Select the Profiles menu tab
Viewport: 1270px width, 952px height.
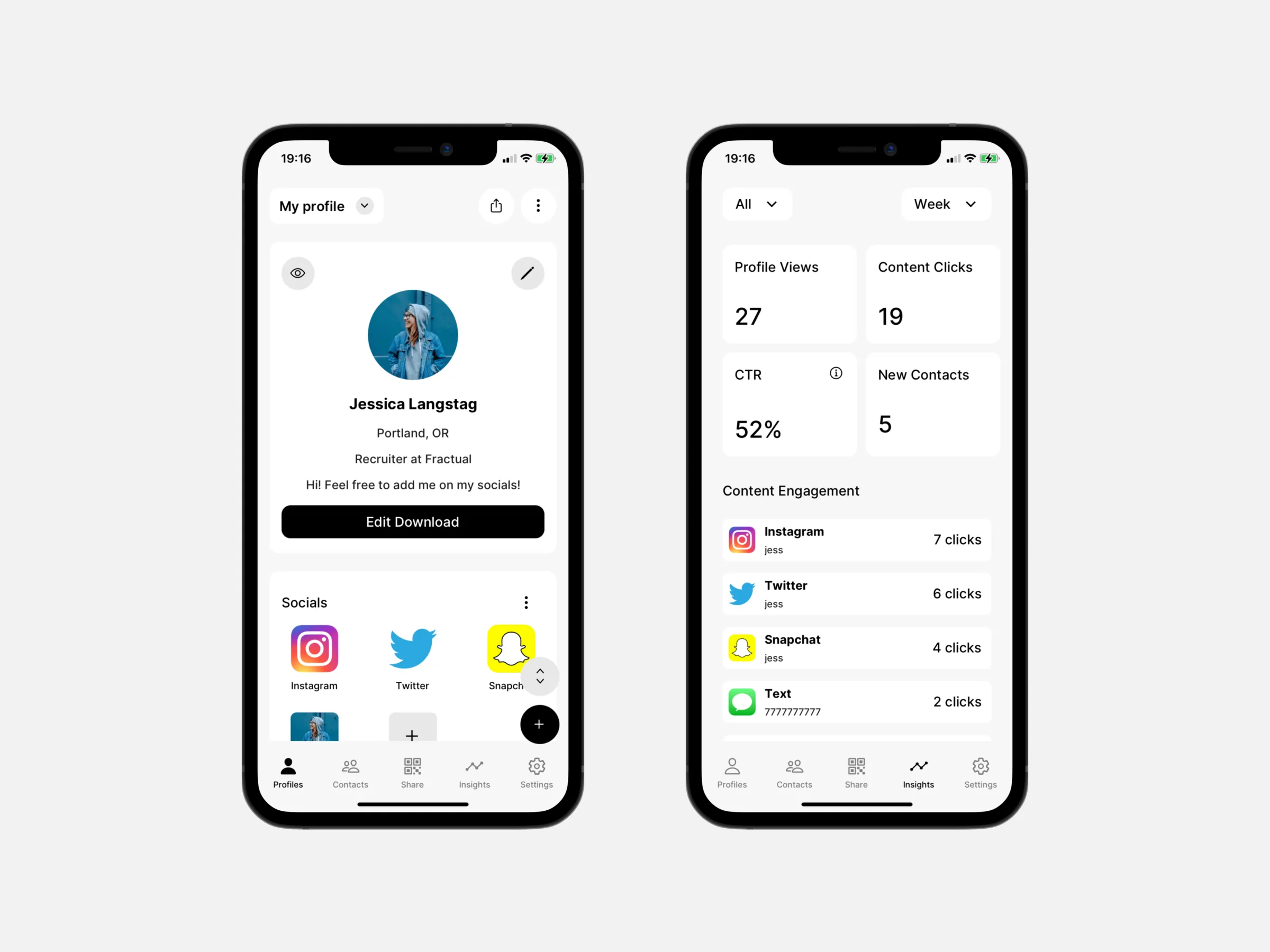288,772
